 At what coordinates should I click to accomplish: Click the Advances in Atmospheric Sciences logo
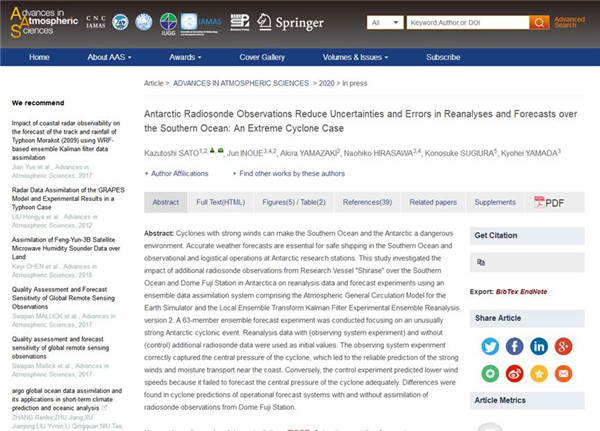44,23
